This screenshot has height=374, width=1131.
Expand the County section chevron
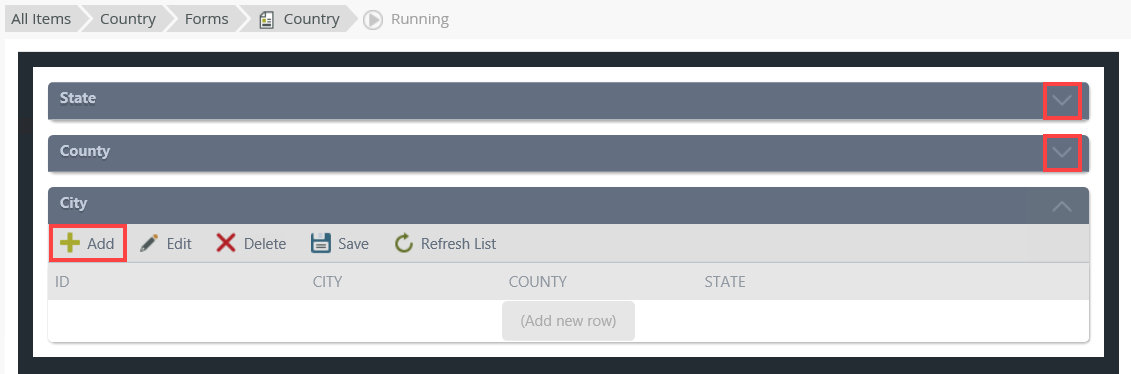[1062, 153]
